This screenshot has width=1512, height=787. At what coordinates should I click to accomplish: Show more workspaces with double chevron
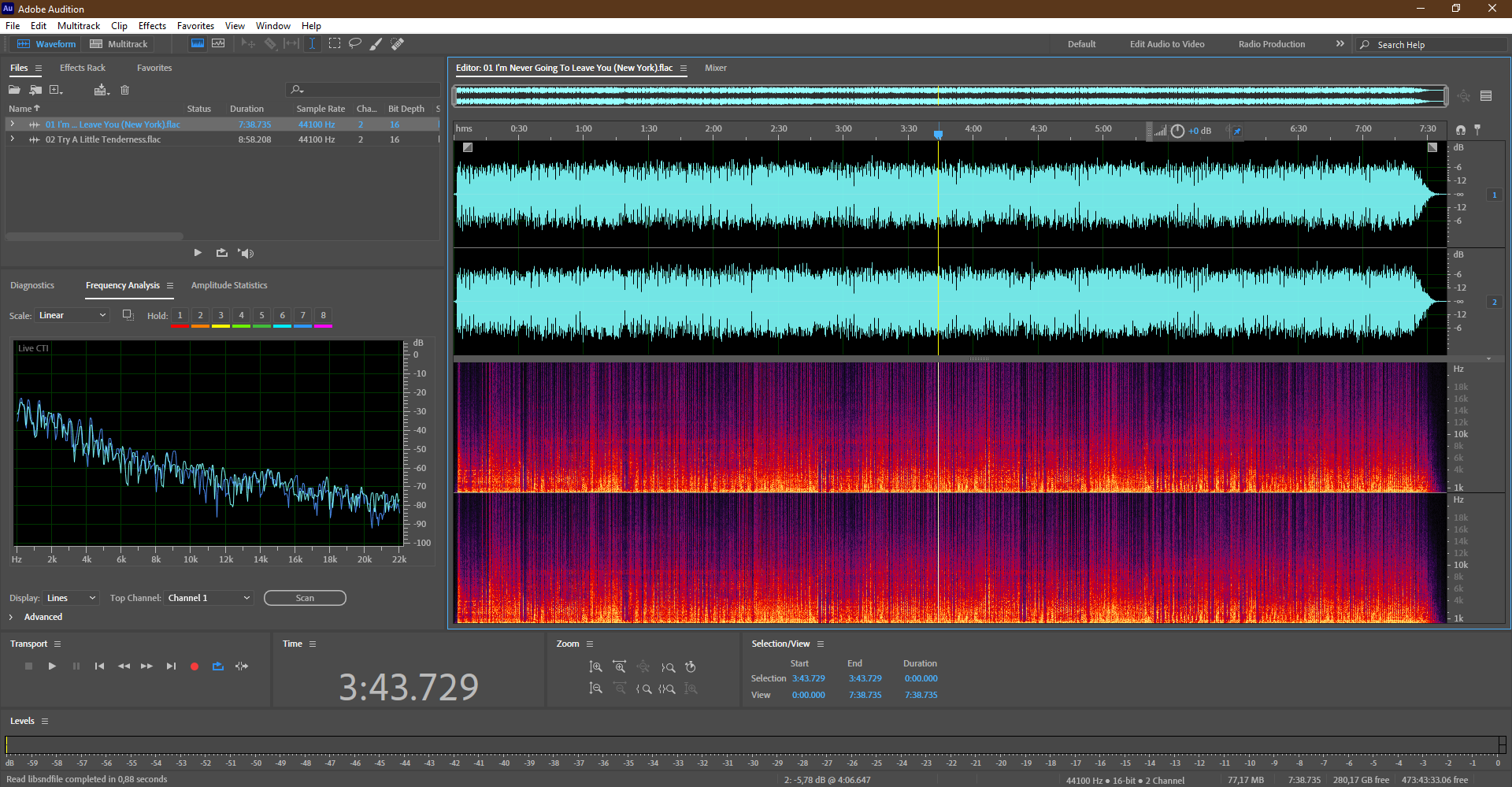pyautogui.click(x=1340, y=44)
